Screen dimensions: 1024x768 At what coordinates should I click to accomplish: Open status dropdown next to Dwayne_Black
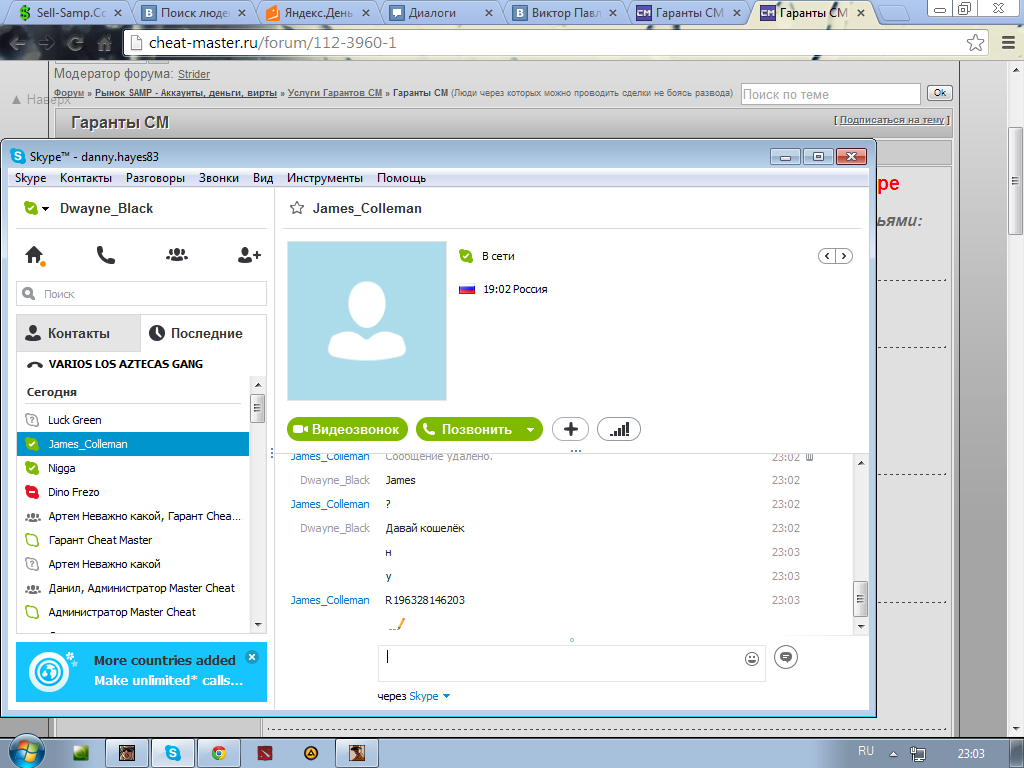coord(45,209)
